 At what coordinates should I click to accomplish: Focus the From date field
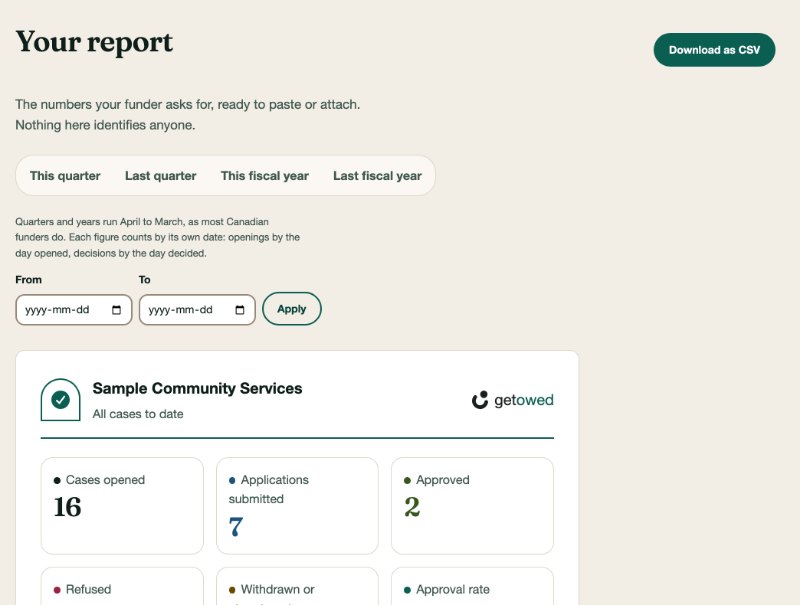tap(74, 310)
